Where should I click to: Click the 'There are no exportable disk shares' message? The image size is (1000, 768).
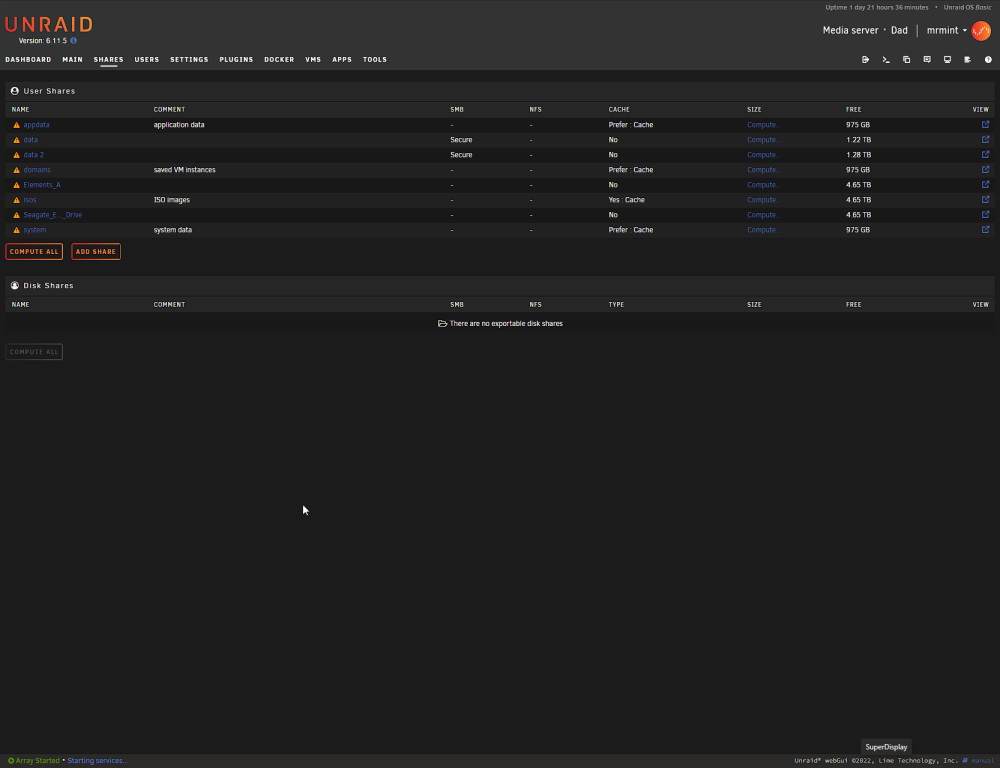(506, 323)
